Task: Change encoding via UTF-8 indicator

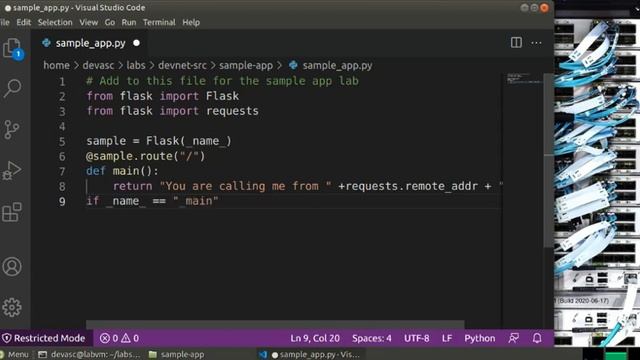Action: [416, 338]
